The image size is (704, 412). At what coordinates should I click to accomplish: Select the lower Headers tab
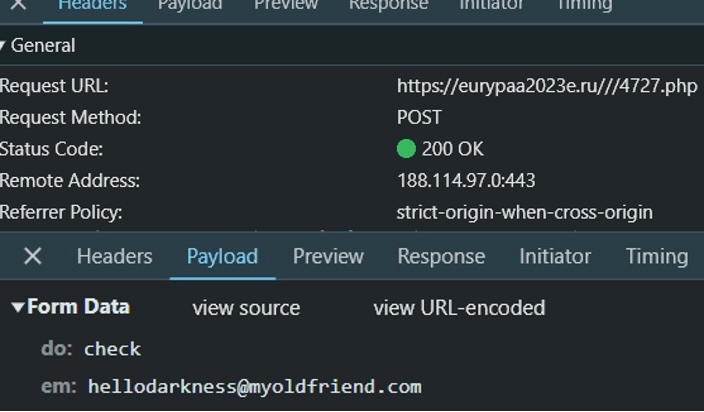click(x=114, y=256)
